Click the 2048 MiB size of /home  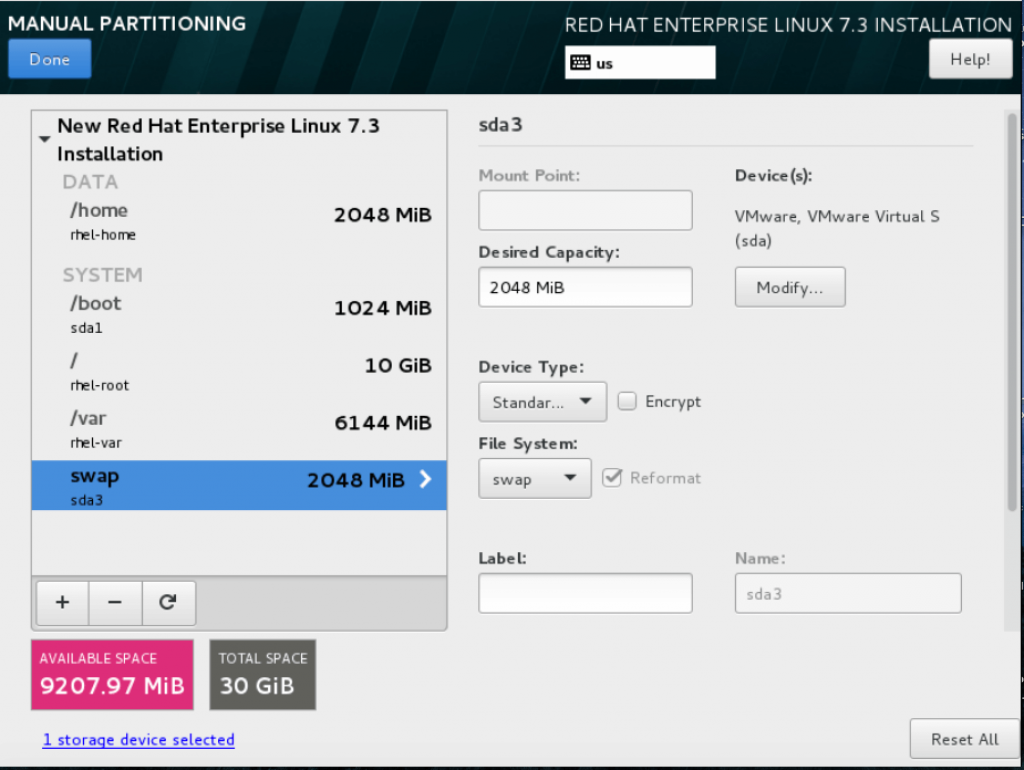click(383, 215)
